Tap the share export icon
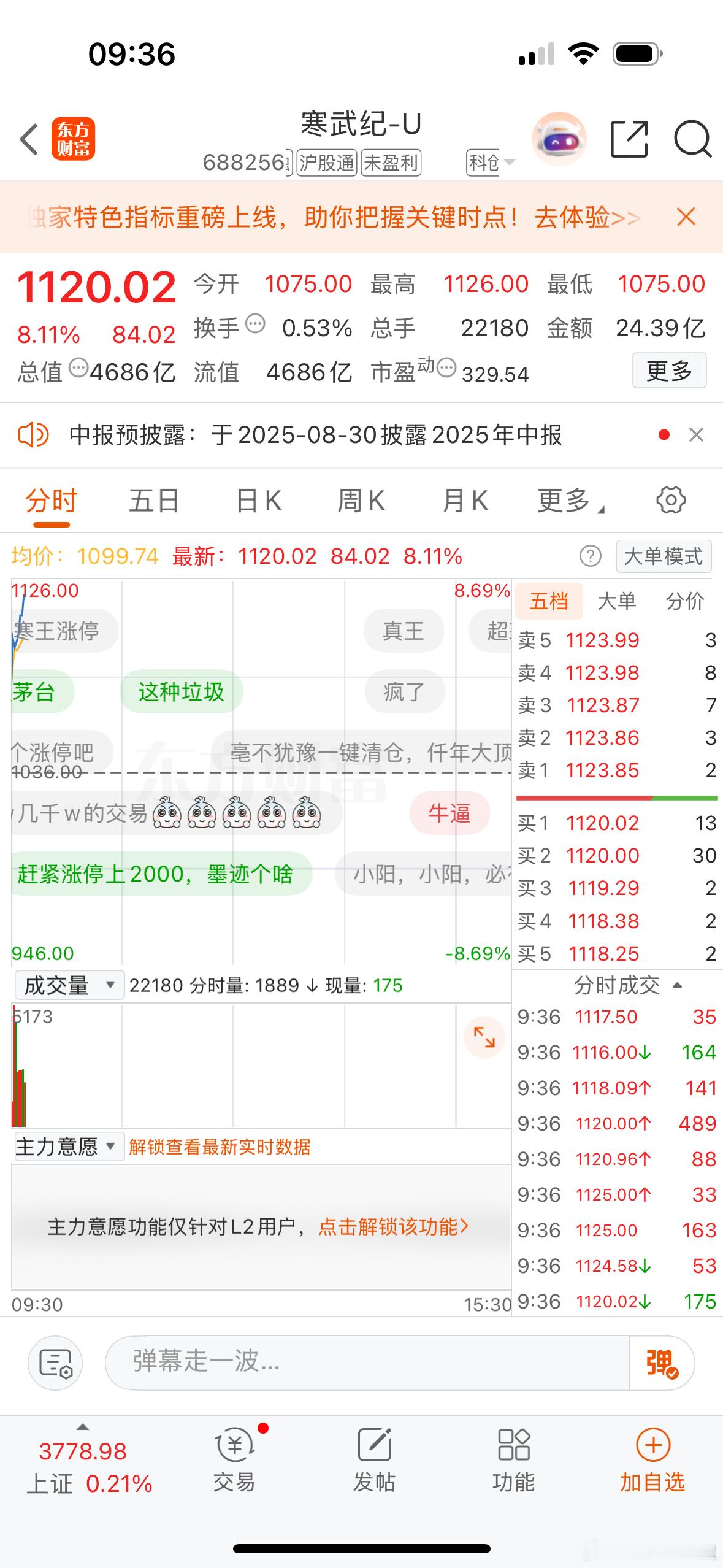The width and height of the screenshot is (723, 1568). [629, 139]
